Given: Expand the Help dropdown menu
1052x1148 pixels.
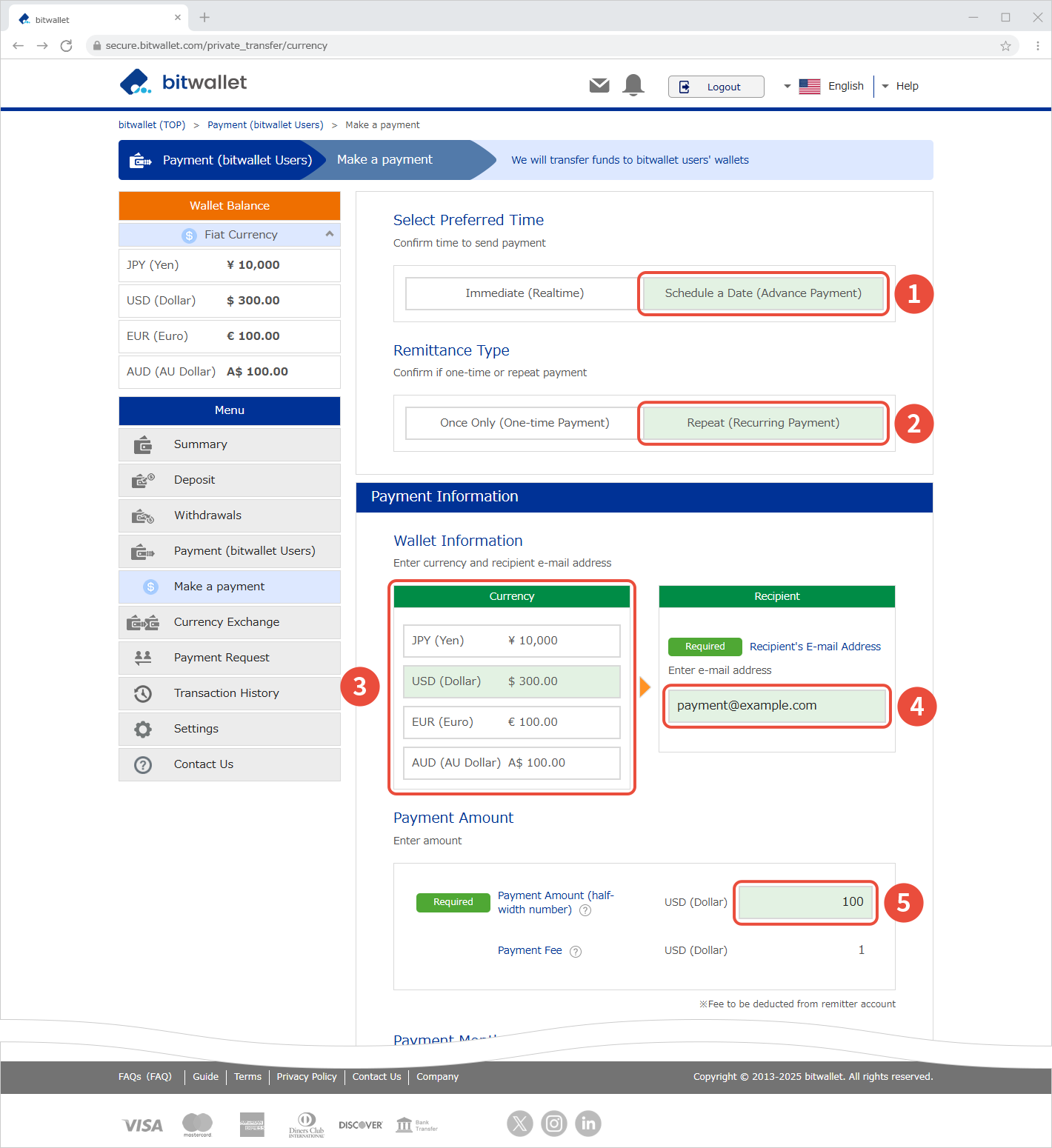Looking at the screenshot, I should click(x=899, y=86).
